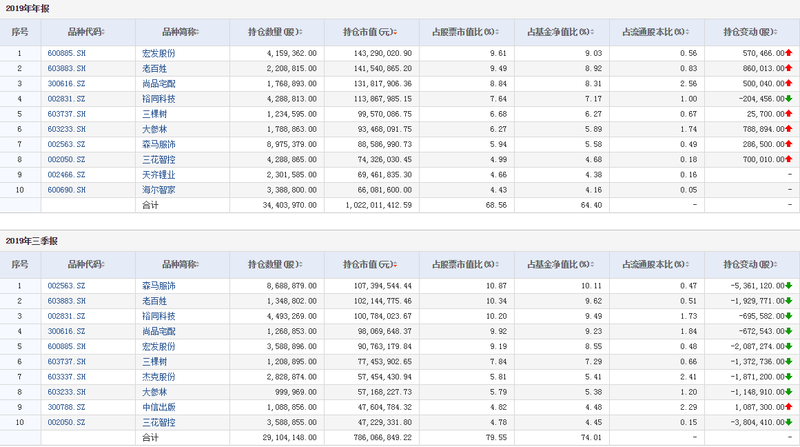
Task: Click green down arrow beside -1,871,200.00 in 三季报
Action: coord(789,377)
